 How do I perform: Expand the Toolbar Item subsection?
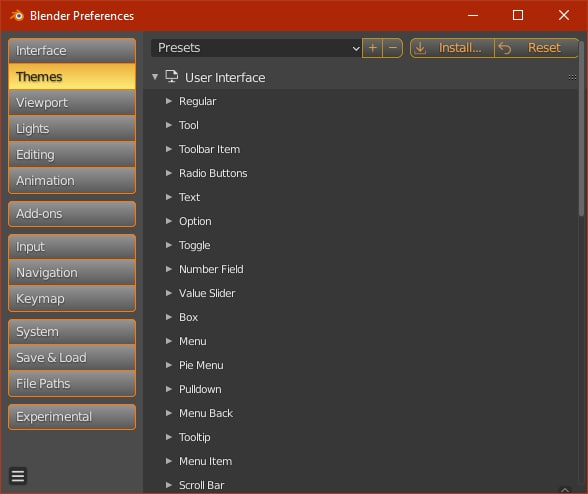(x=169, y=149)
